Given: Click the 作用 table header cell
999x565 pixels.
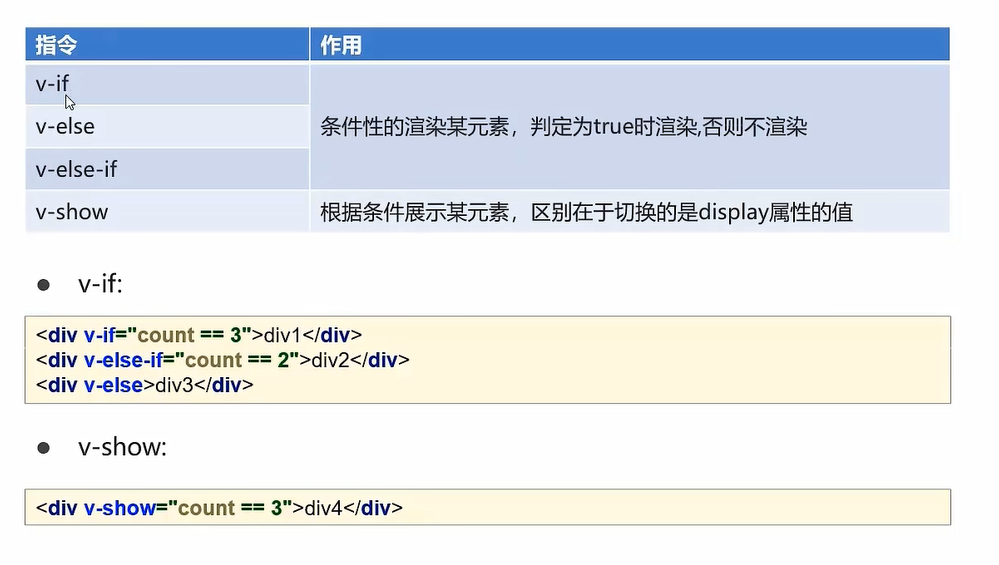Looking at the screenshot, I should (x=629, y=45).
